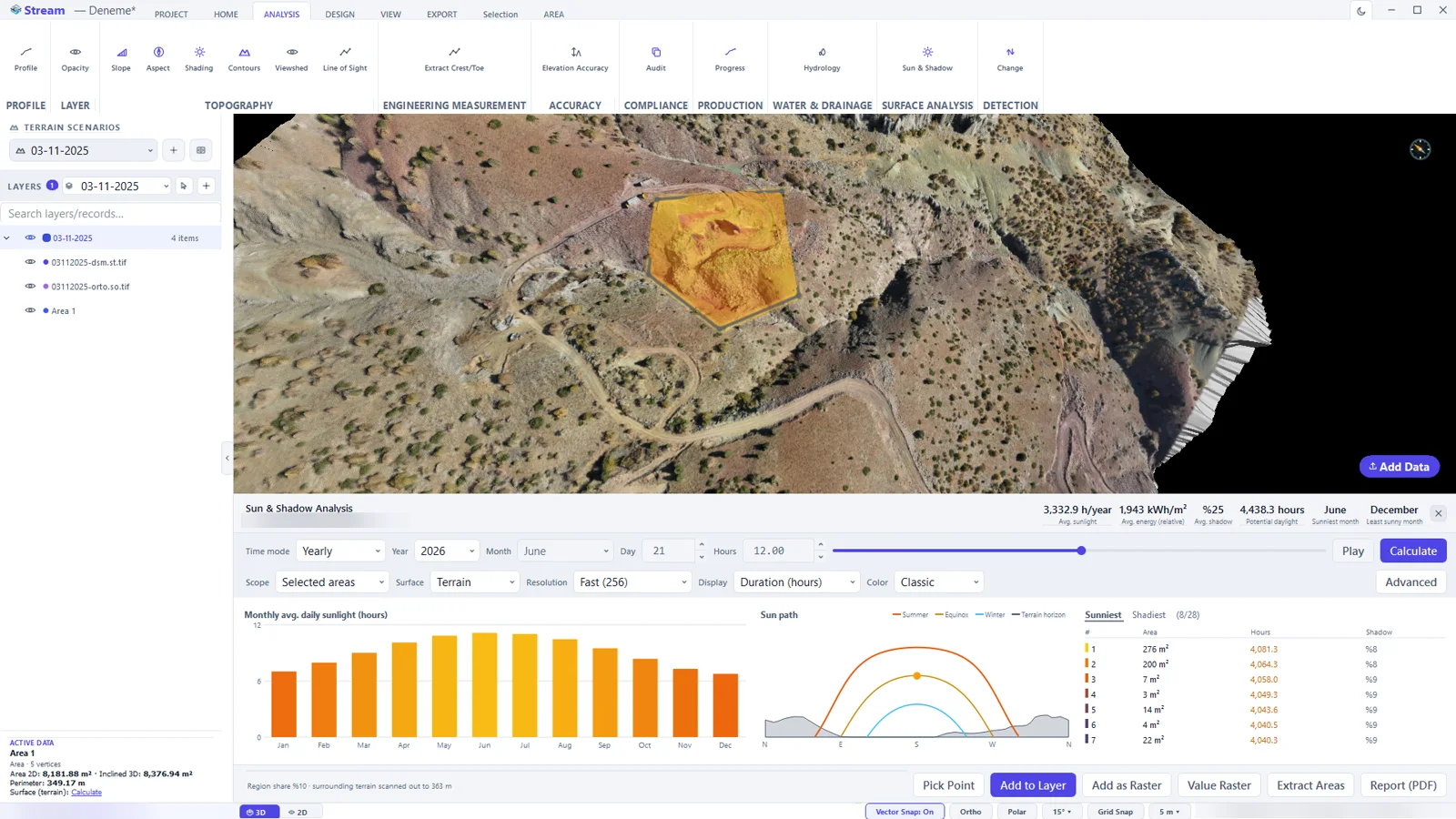Open the Time mode Yearly dropdown

click(x=340, y=551)
